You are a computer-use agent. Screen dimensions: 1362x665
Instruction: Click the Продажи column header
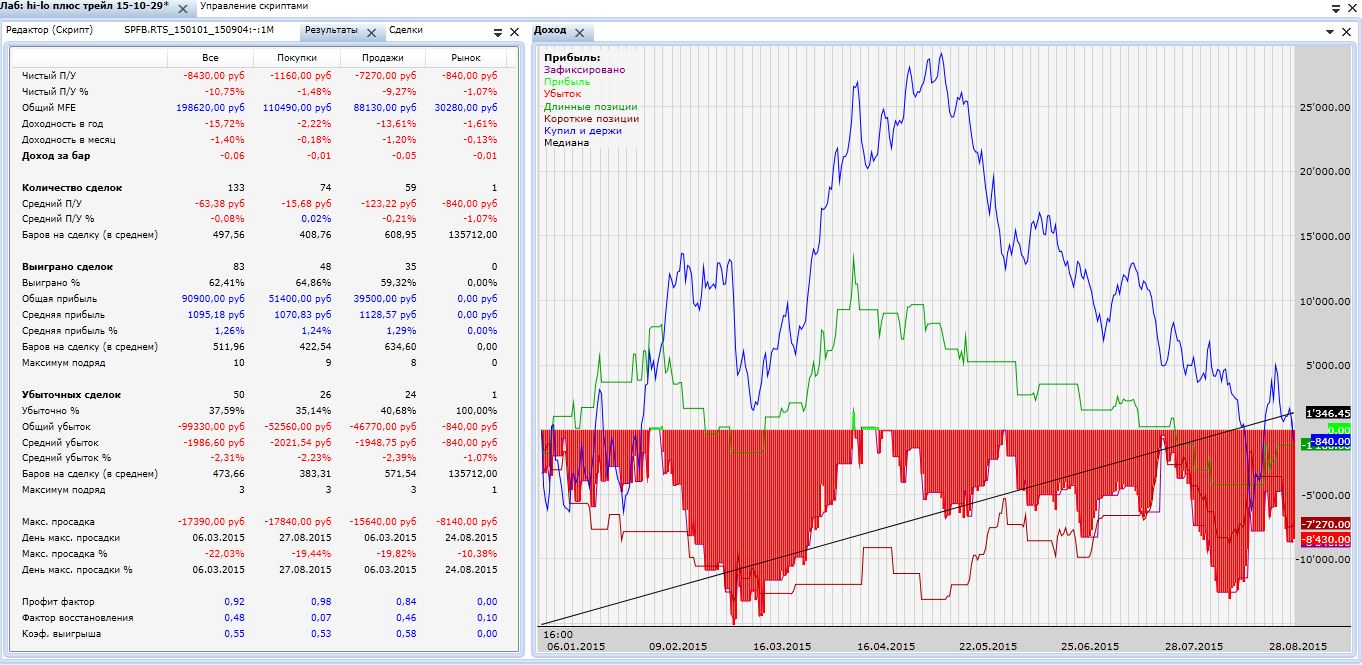[x=383, y=59]
